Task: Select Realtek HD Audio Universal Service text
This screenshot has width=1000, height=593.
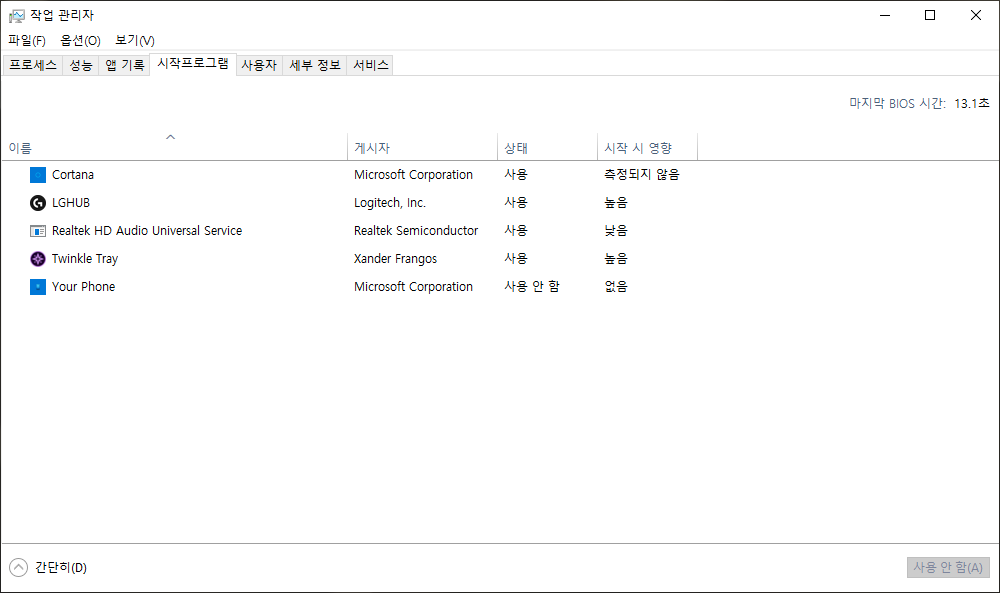Action: (x=147, y=231)
